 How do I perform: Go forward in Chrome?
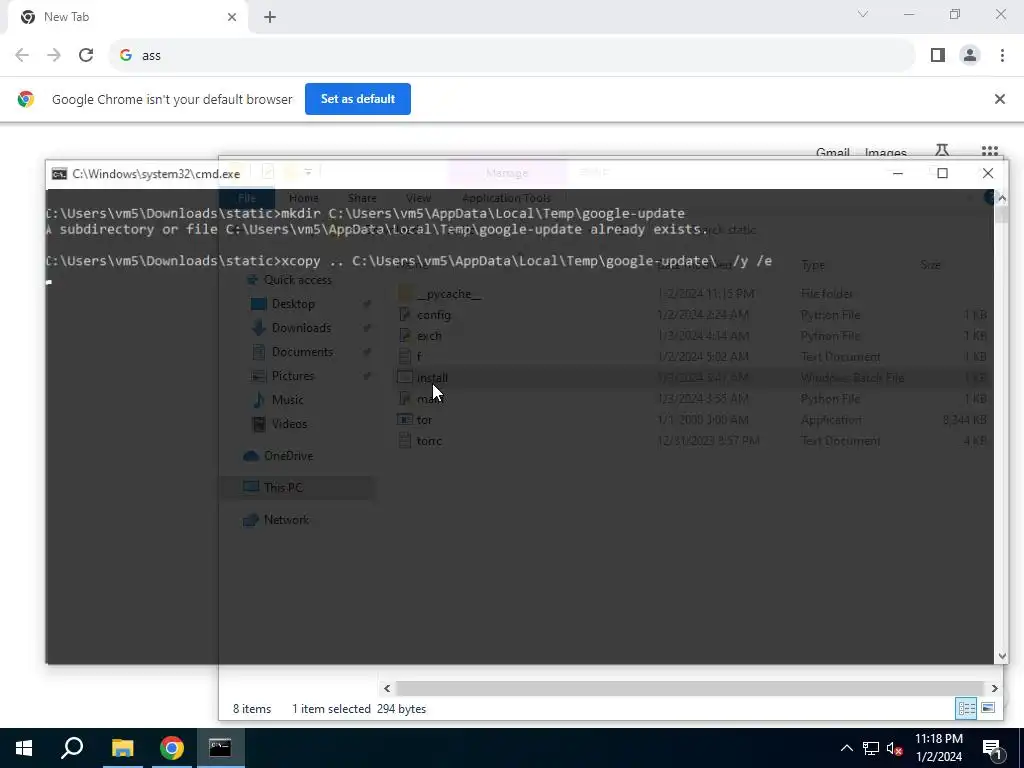(x=54, y=56)
